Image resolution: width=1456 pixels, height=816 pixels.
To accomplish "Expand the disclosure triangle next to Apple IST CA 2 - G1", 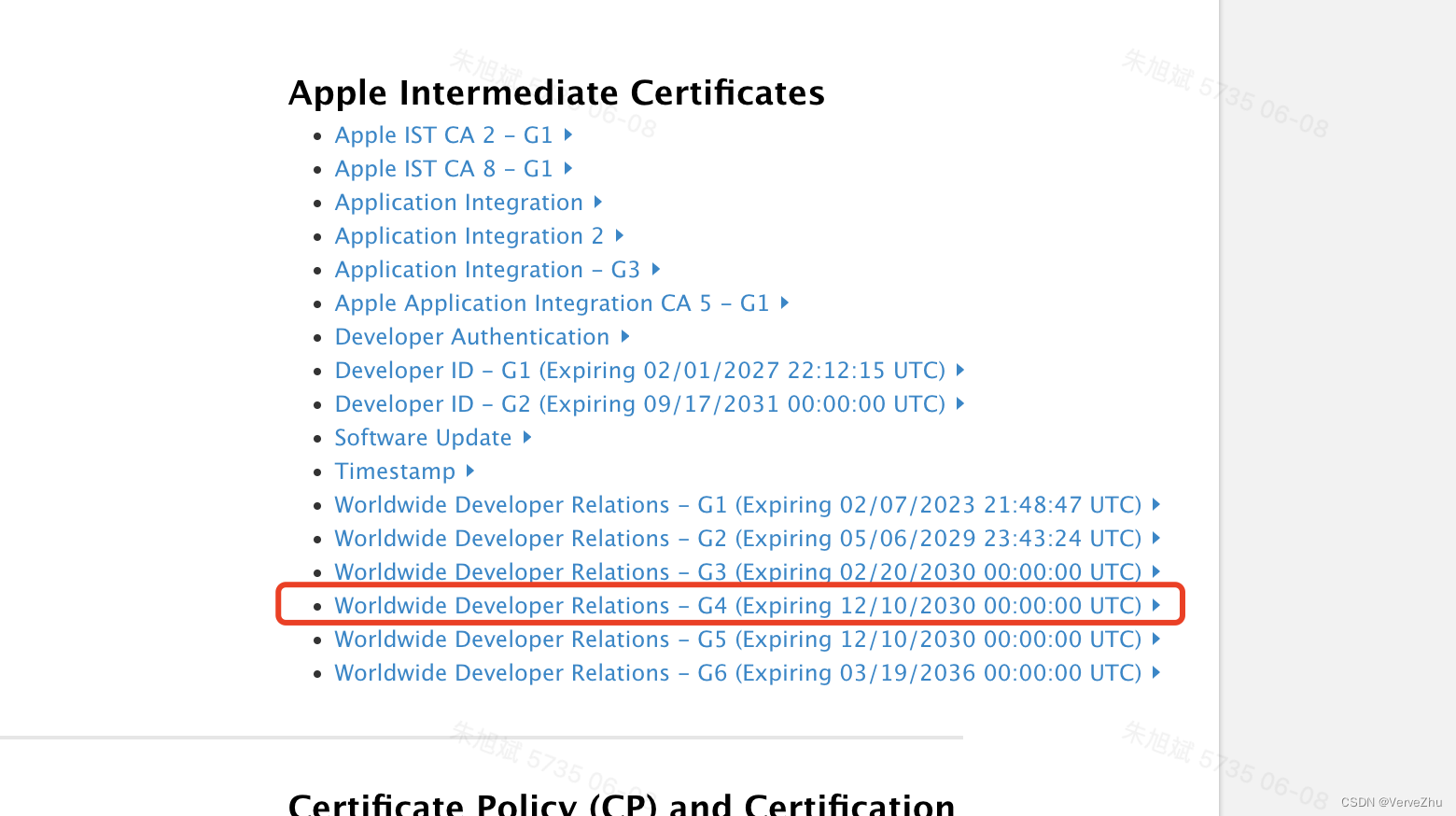I will point(569,134).
